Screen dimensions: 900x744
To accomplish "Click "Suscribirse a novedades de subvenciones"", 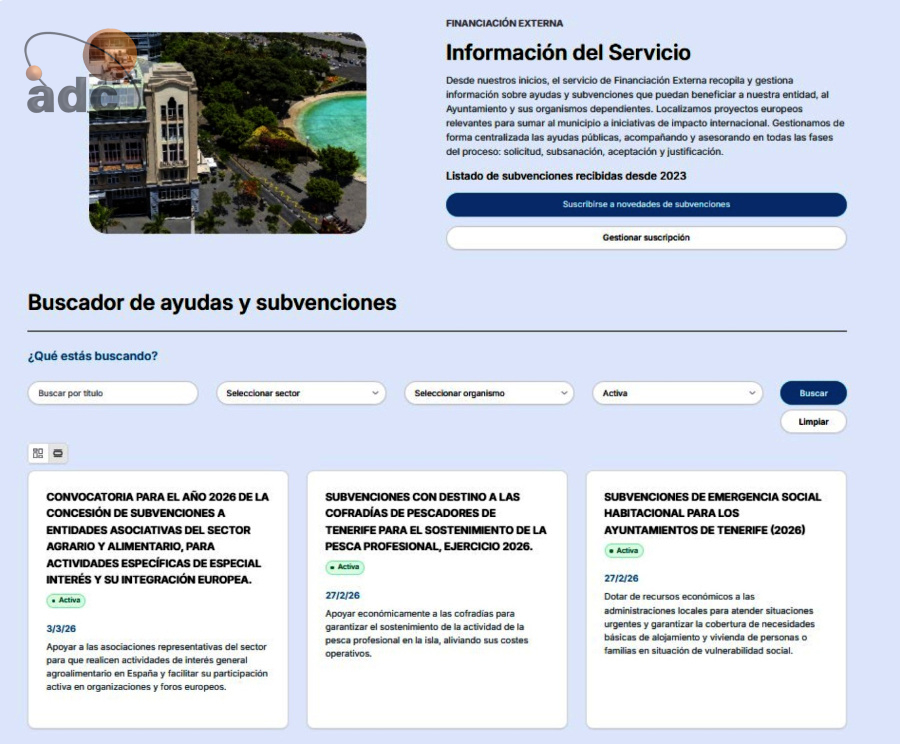I will (x=646, y=204).
